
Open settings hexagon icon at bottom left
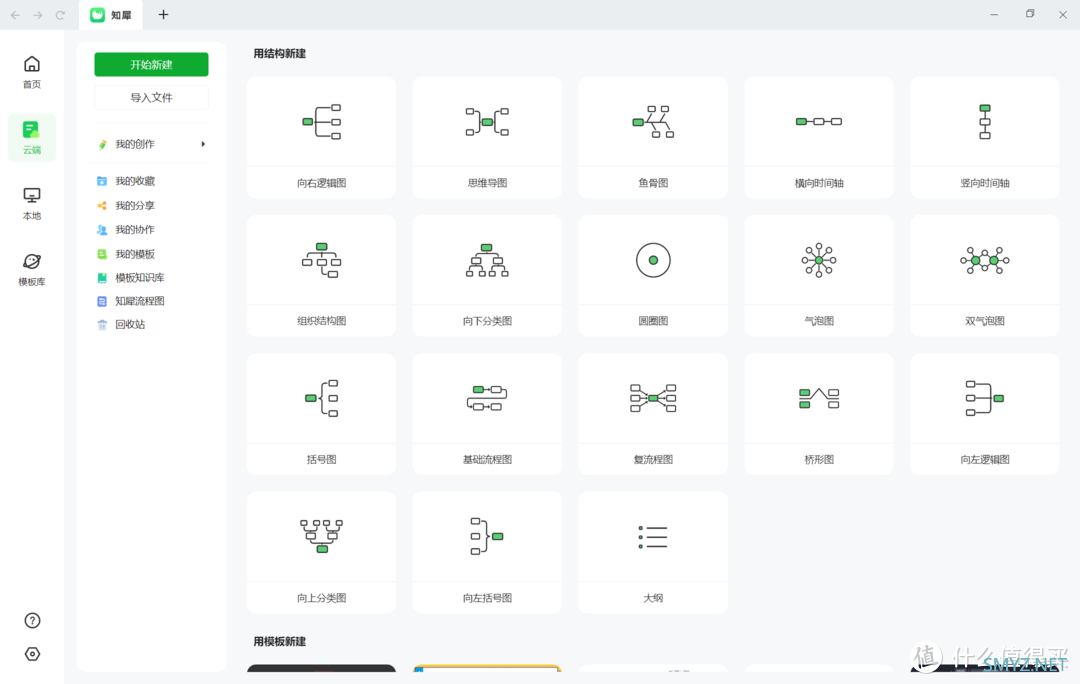coord(32,654)
